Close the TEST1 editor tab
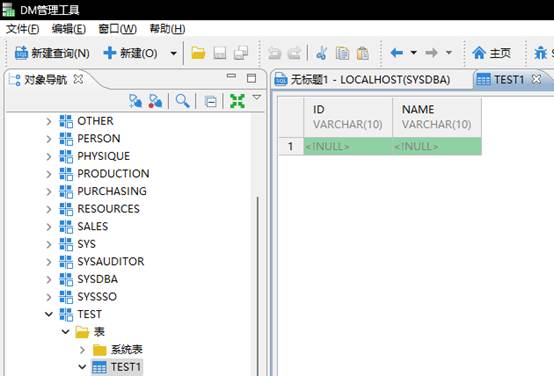The image size is (554, 376). [536, 79]
